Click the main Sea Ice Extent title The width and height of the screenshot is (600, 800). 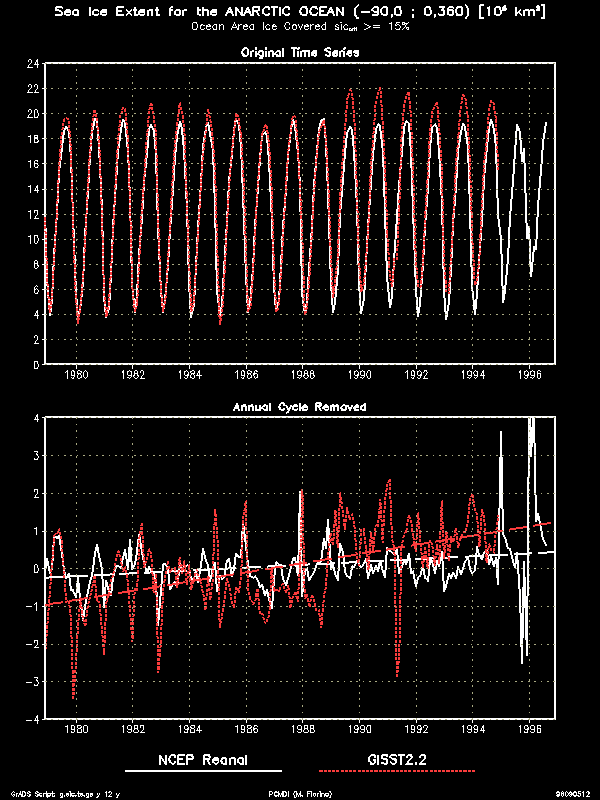point(300,12)
